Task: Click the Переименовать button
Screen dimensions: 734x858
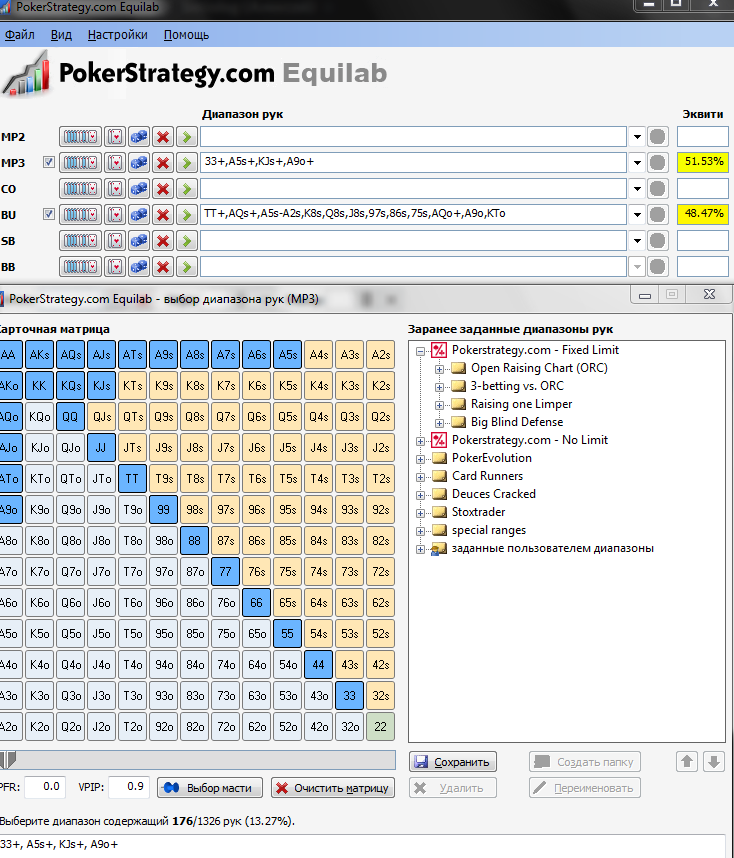Action: click(x=585, y=788)
